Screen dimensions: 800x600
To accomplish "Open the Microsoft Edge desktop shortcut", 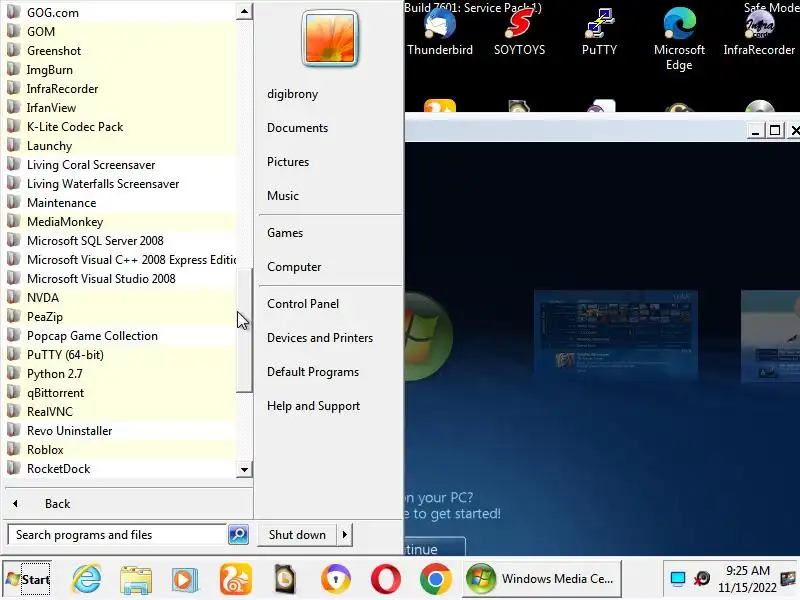I will [x=679, y=40].
